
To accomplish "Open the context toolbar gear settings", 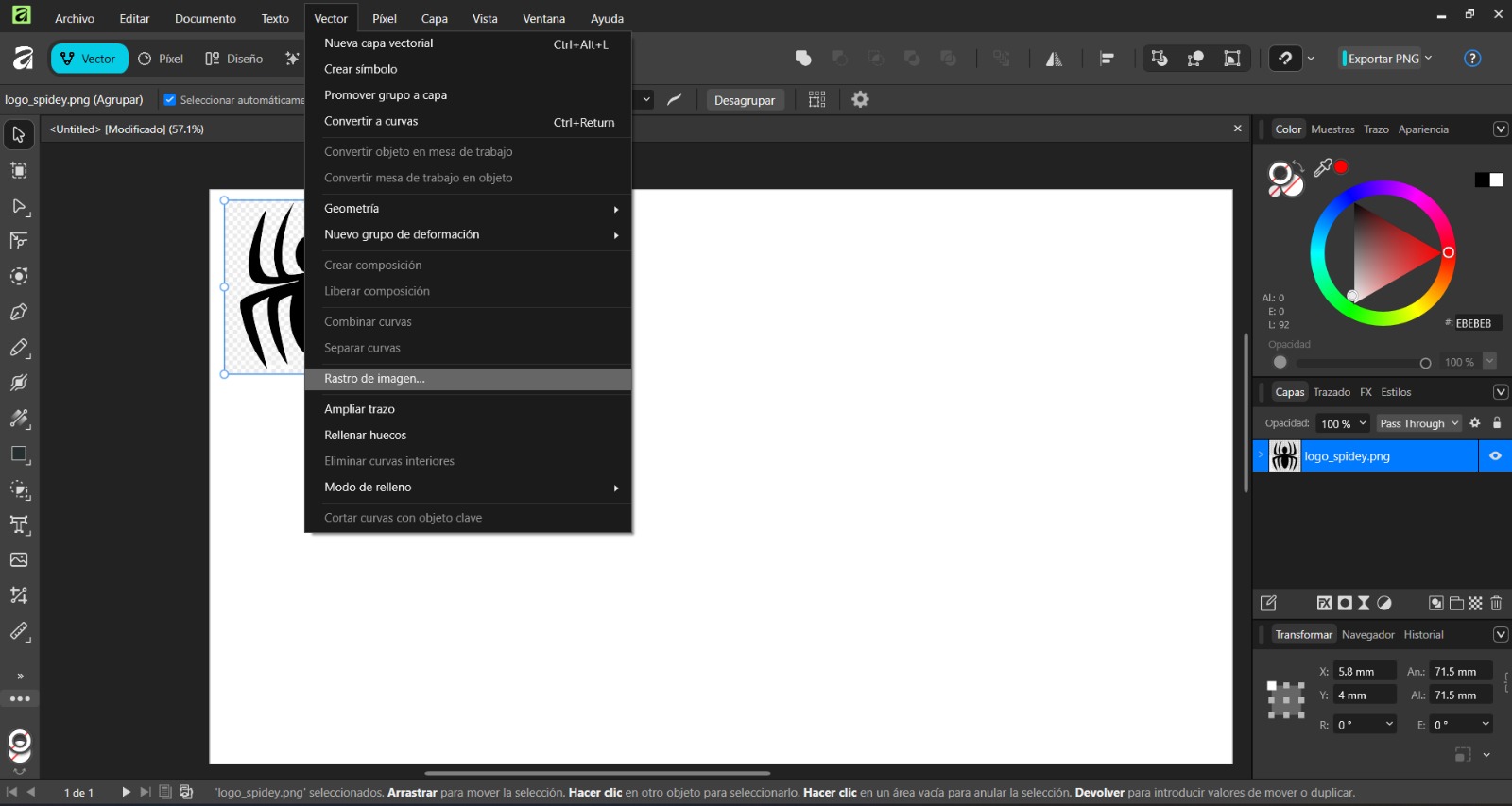I will (860, 99).
